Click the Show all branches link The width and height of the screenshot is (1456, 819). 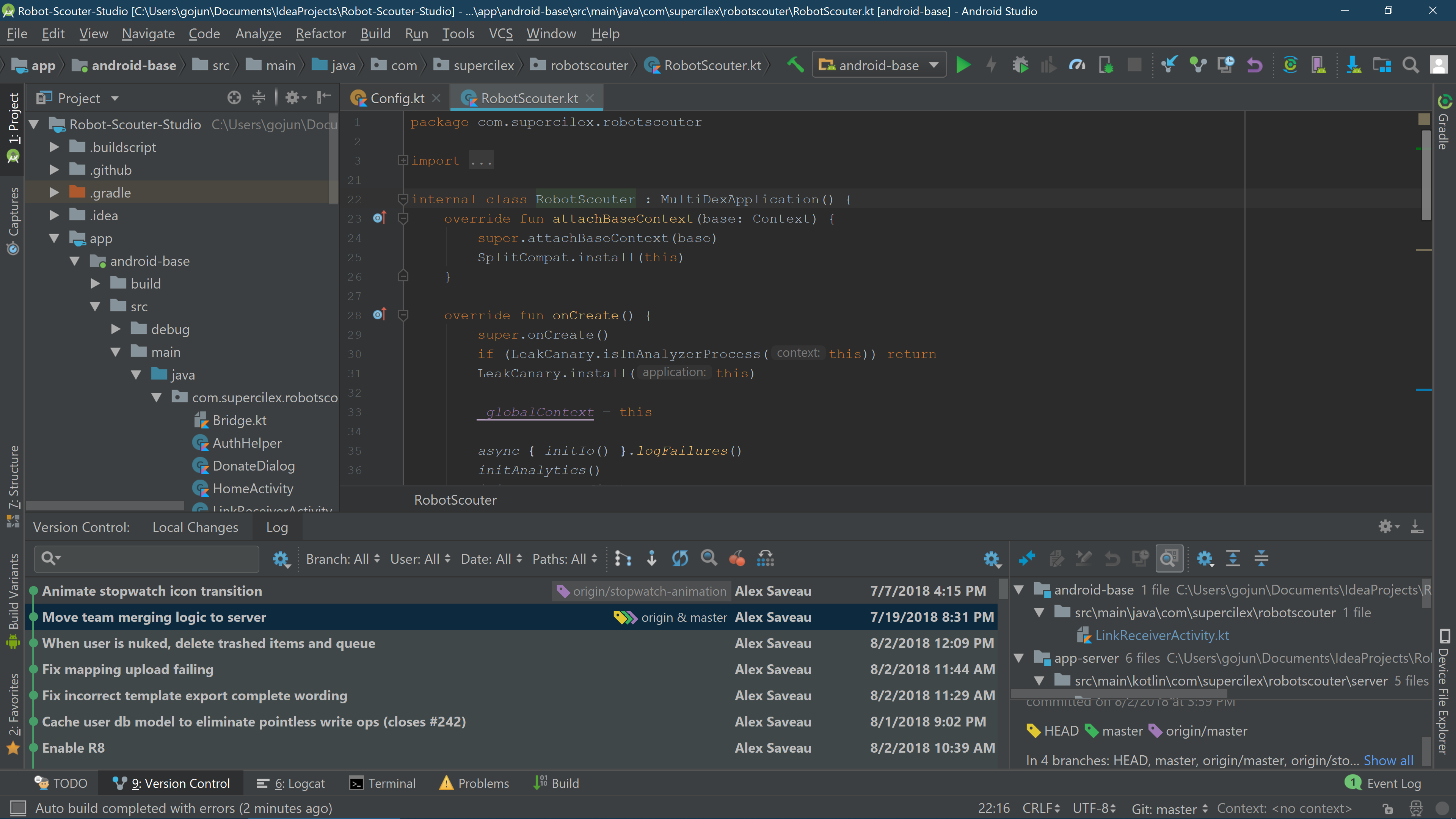click(1388, 760)
